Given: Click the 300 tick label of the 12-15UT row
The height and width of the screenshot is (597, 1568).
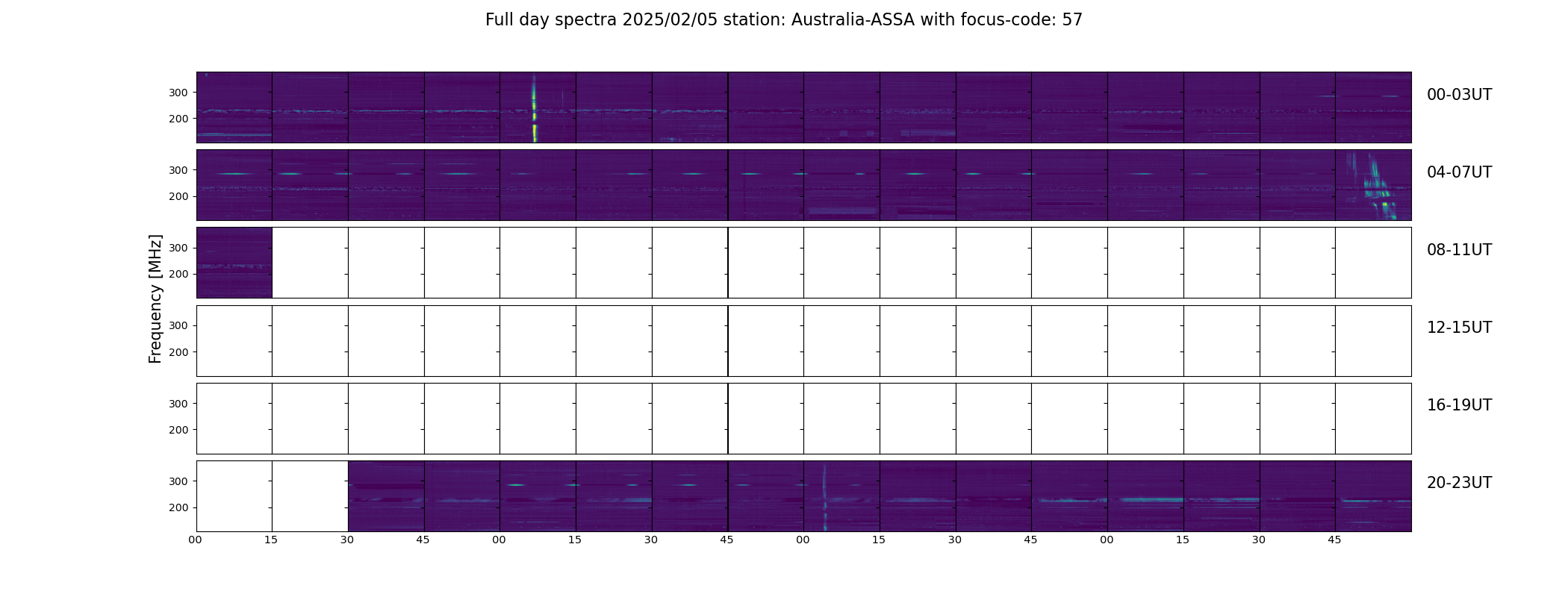Looking at the screenshot, I should pyautogui.click(x=178, y=325).
